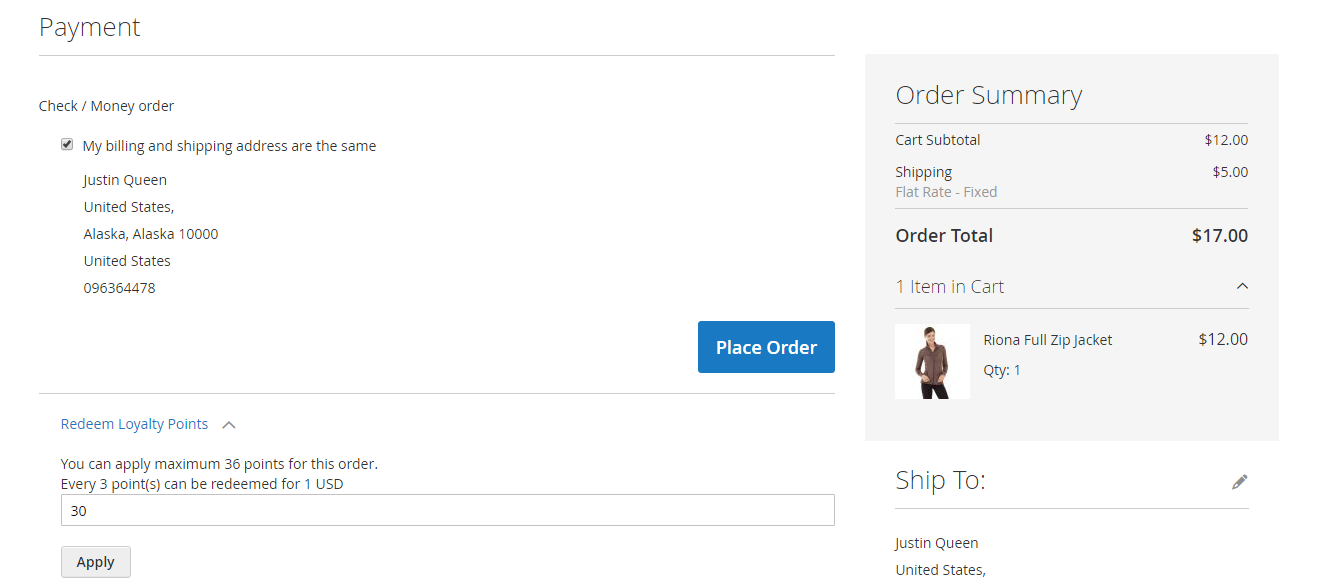
Task: Select the Check / Money order method
Action: 106,106
